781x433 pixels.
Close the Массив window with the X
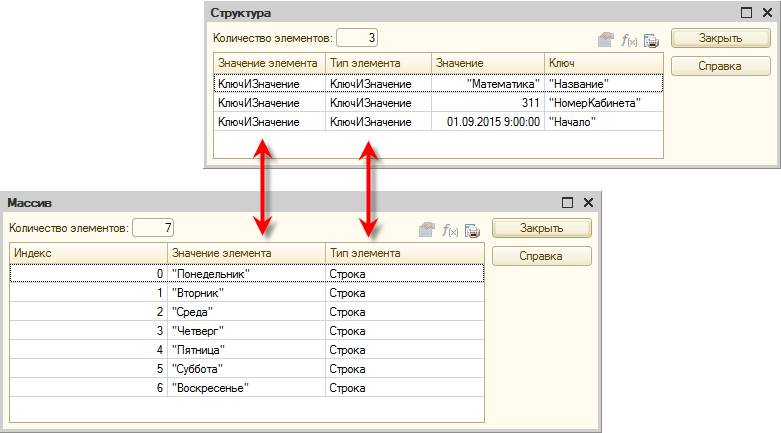click(x=588, y=202)
